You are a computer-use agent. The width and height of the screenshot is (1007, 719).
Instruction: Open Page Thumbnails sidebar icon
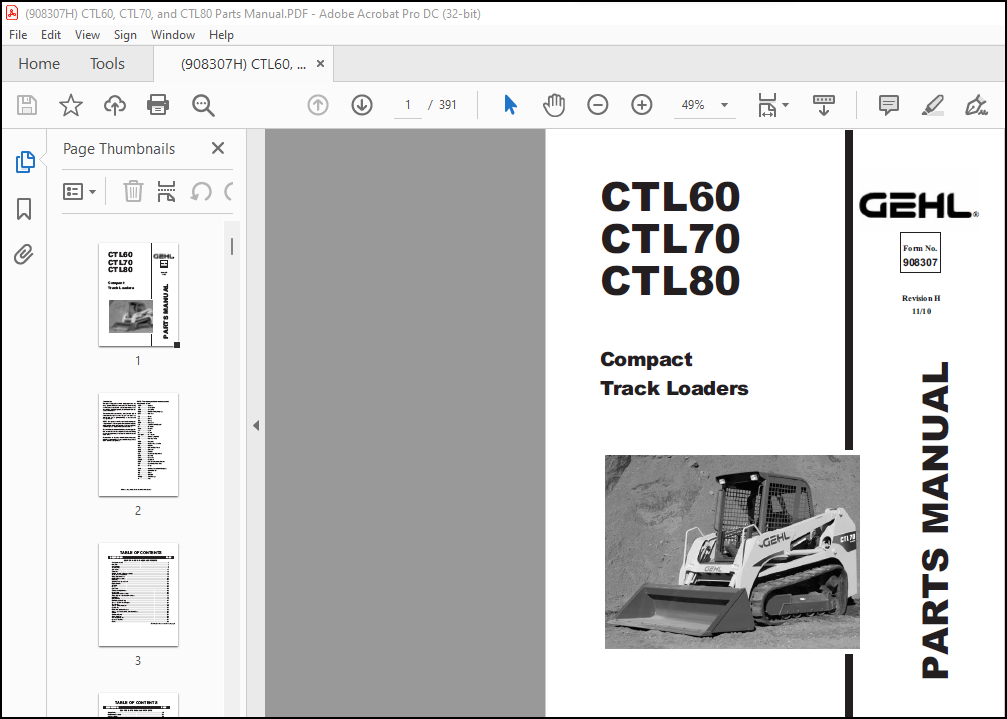(x=24, y=162)
